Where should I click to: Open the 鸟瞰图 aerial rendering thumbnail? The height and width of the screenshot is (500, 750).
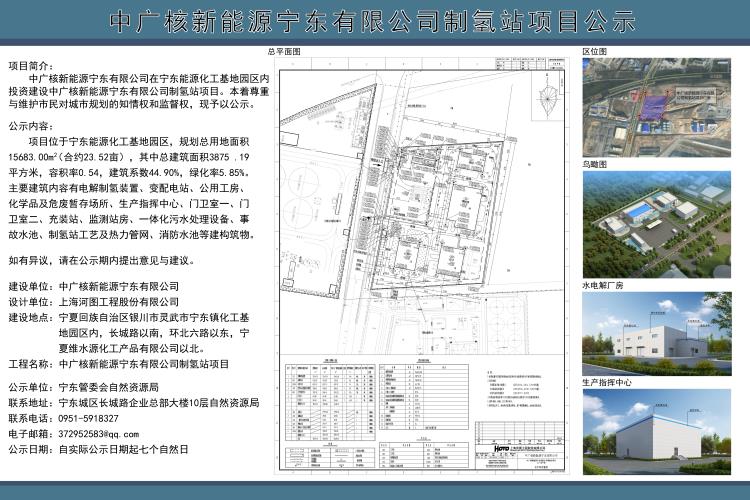[x=656, y=224]
